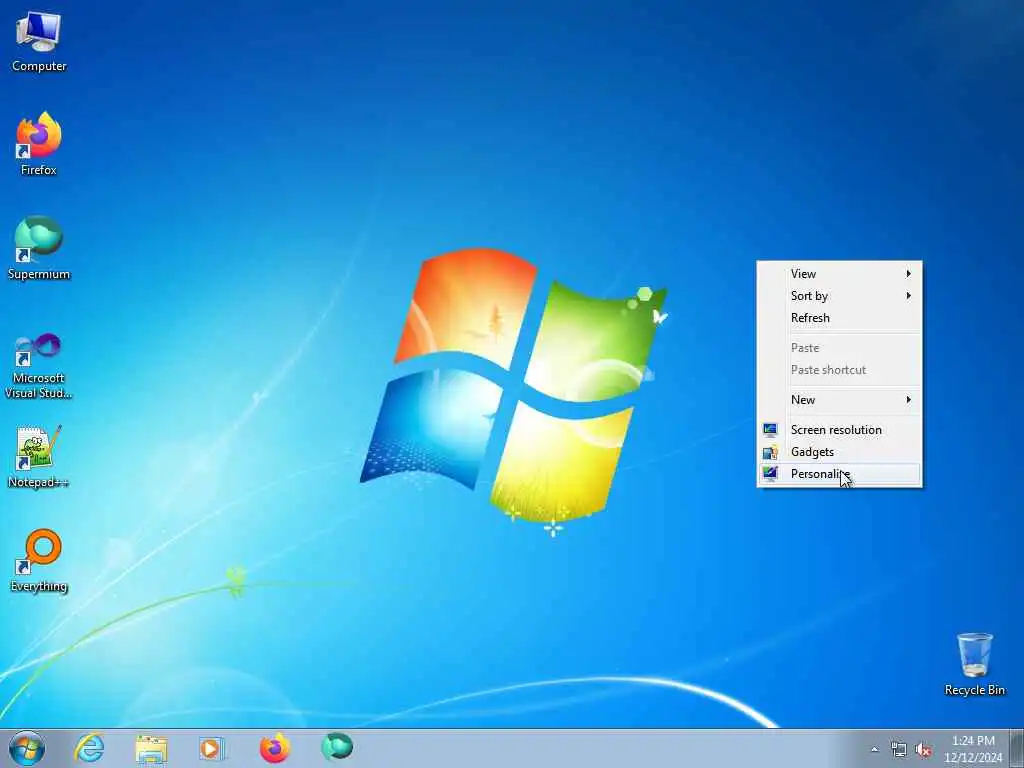This screenshot has height=768, width=1024.
Task: Click the Paste entry in context menu
Action: [840, 347]
